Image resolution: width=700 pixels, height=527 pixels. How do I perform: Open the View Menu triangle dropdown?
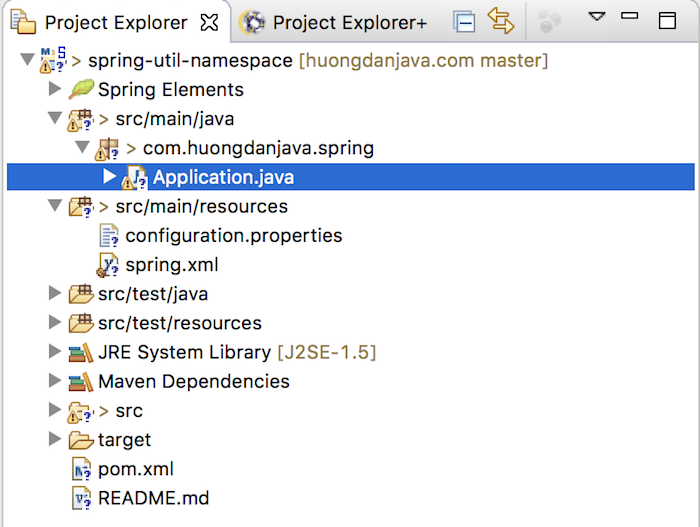pyautogui.click(x=597, y=17)
